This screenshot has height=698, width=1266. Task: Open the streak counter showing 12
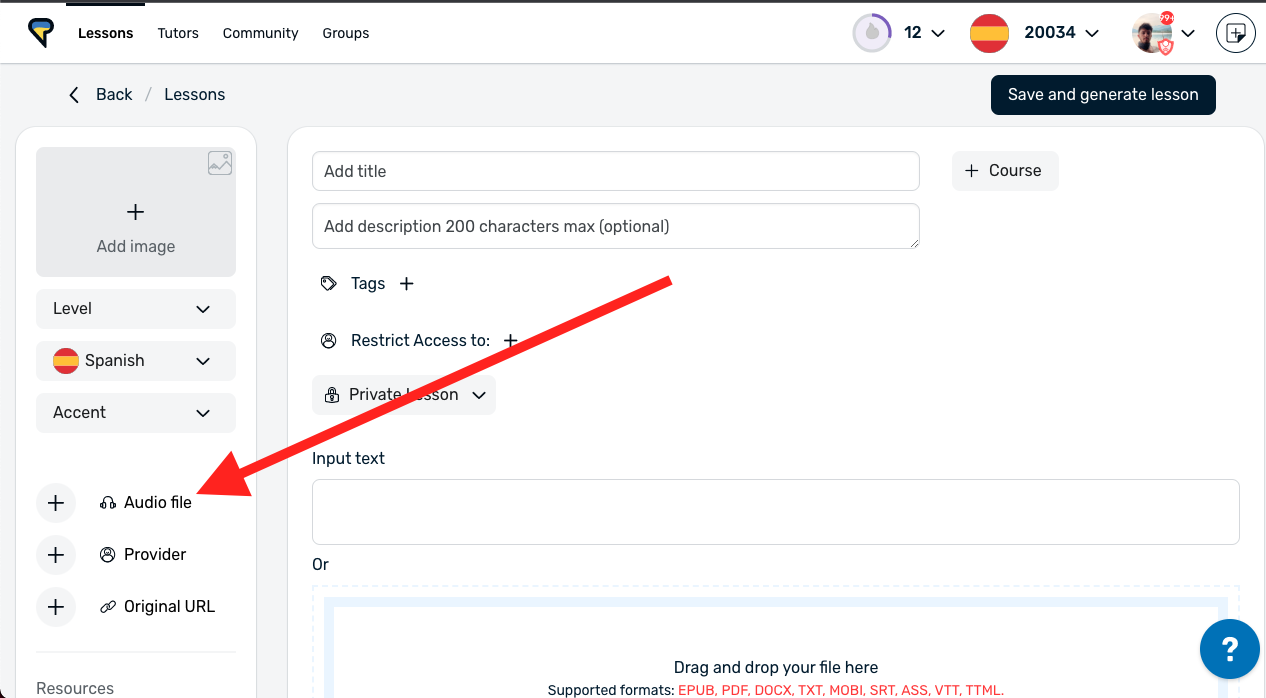pos(898,33)
